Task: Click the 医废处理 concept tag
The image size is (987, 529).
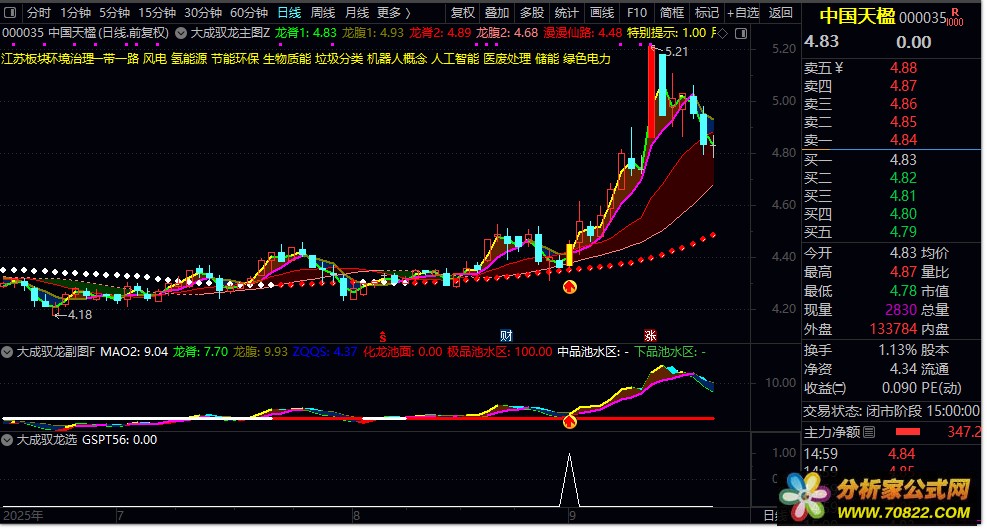Action: [507, 59]
